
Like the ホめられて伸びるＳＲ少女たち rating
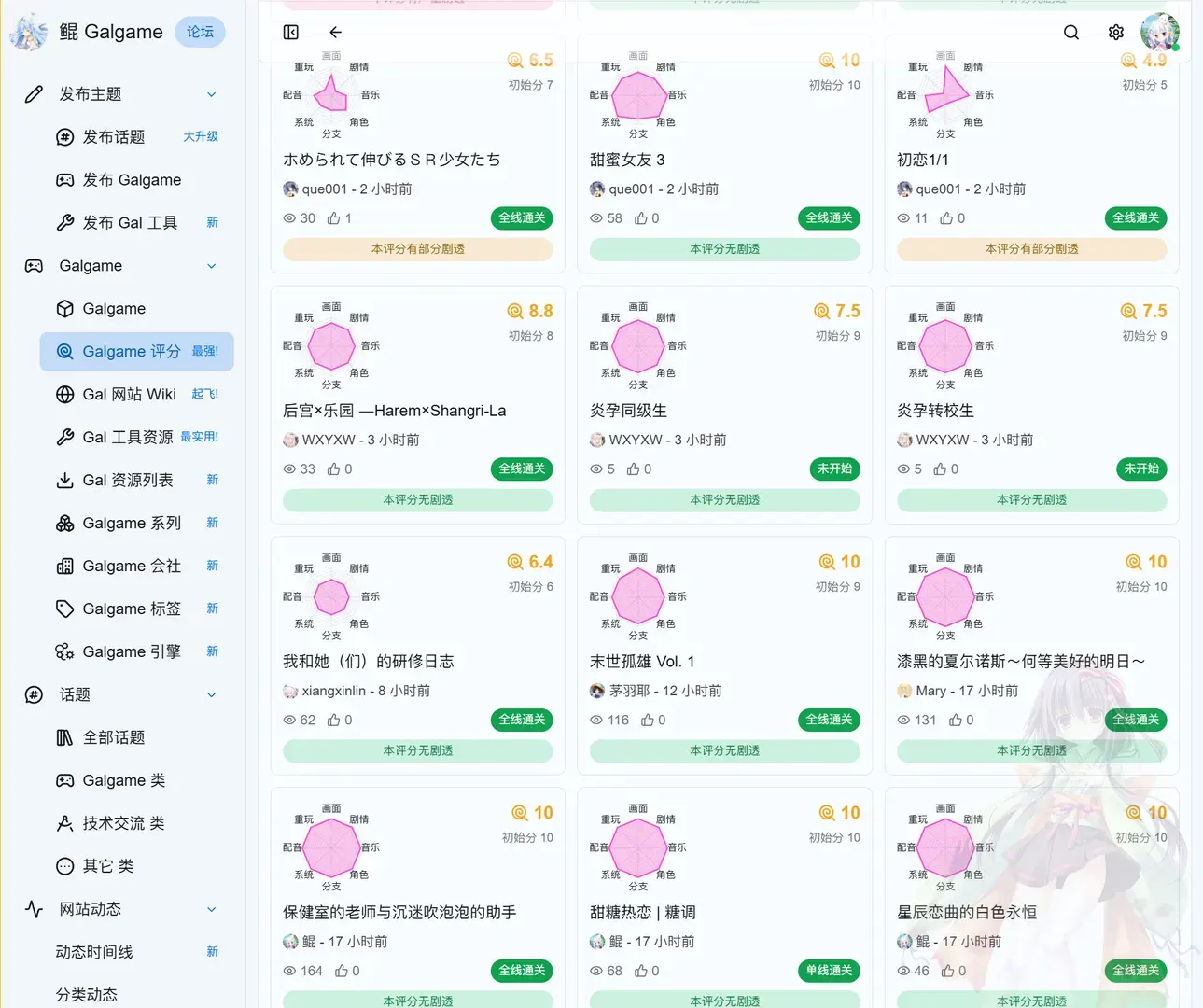(334, 218)
